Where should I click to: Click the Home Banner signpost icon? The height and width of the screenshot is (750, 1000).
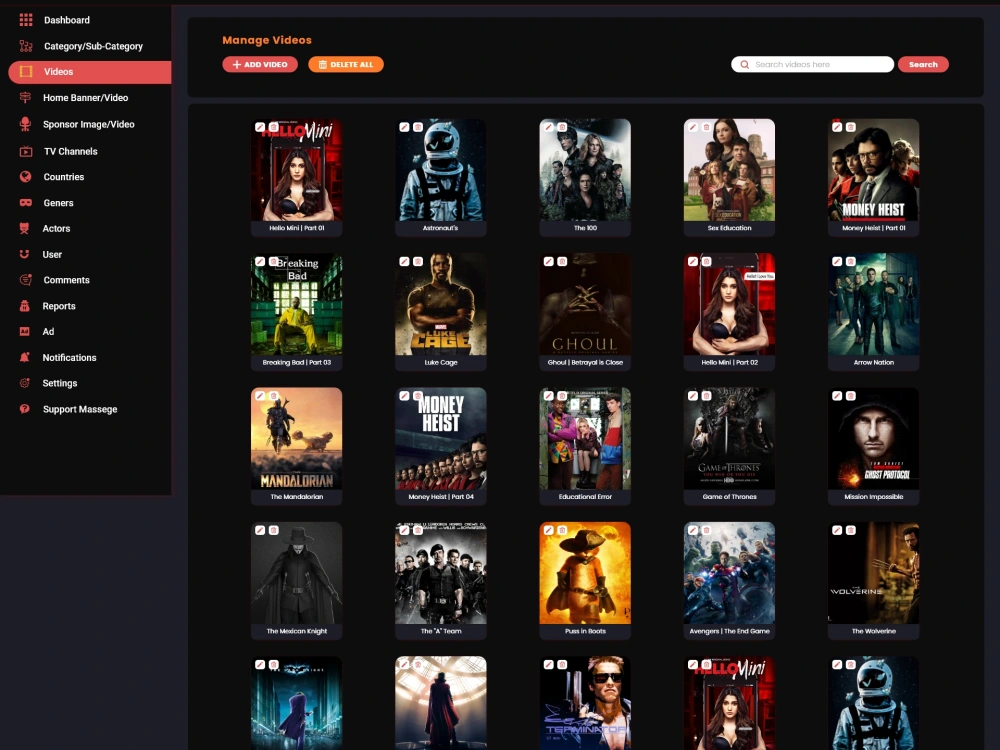coord(25,98)
